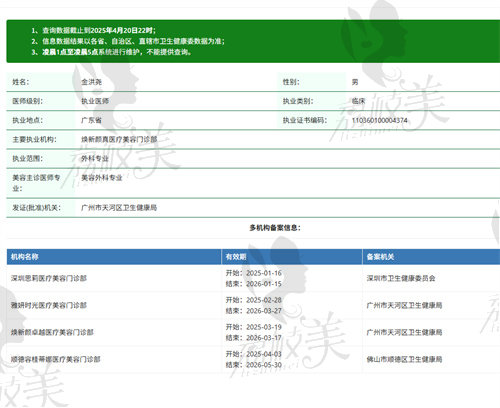The width and height of the screenshot is (500, 408).
Task: Click the end date 2026-01-15
Action: (264, 284)
